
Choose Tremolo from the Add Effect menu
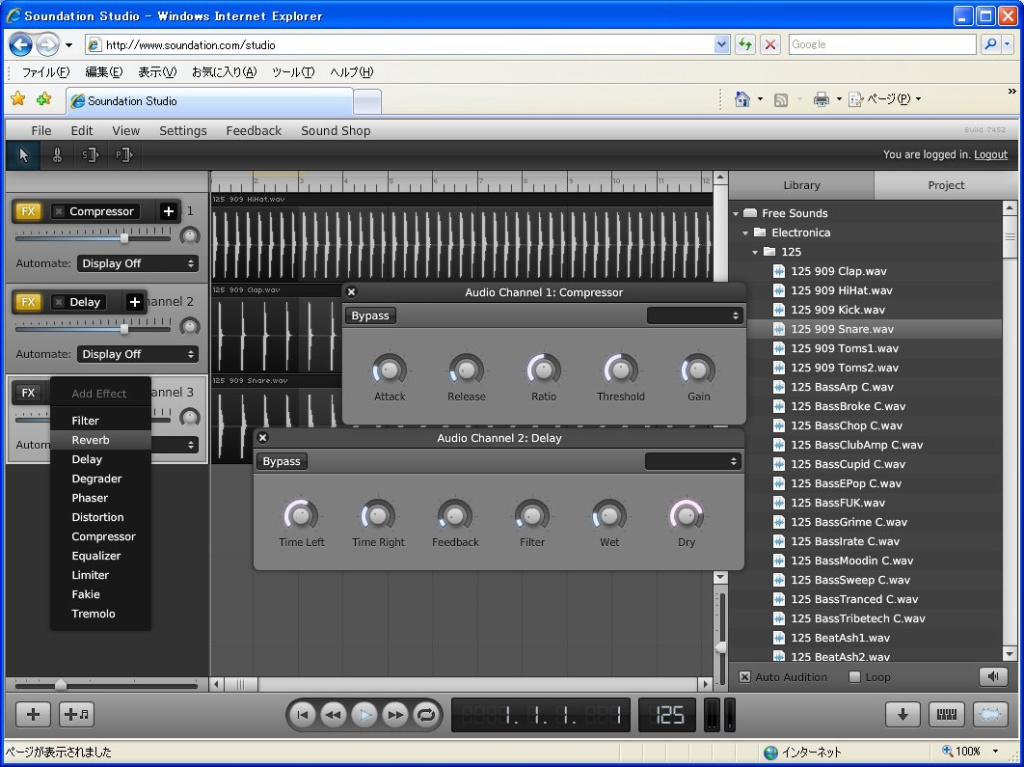pyautogui.click(x=101, y=614)
